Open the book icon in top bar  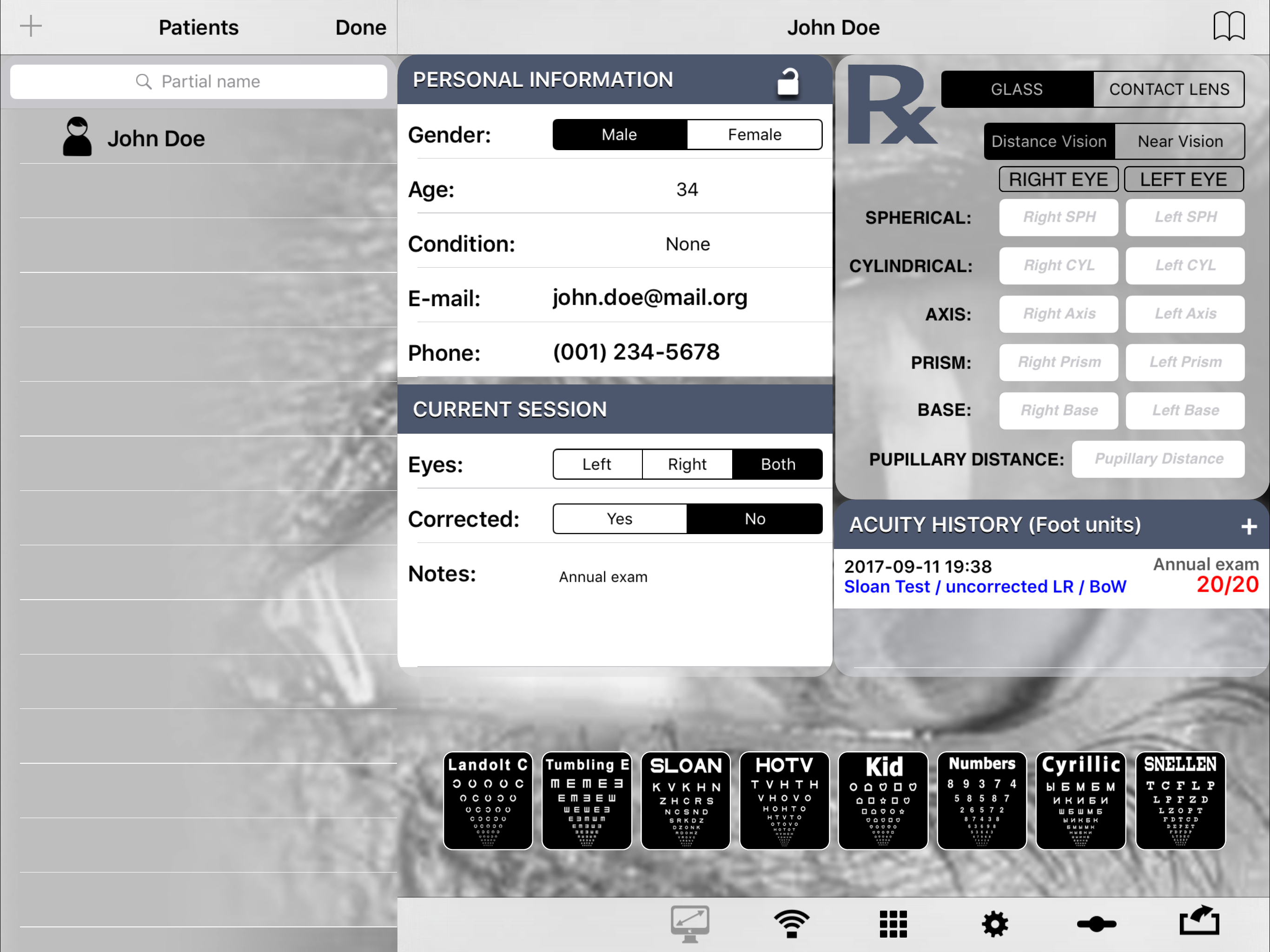click(x=1229, y=26)
